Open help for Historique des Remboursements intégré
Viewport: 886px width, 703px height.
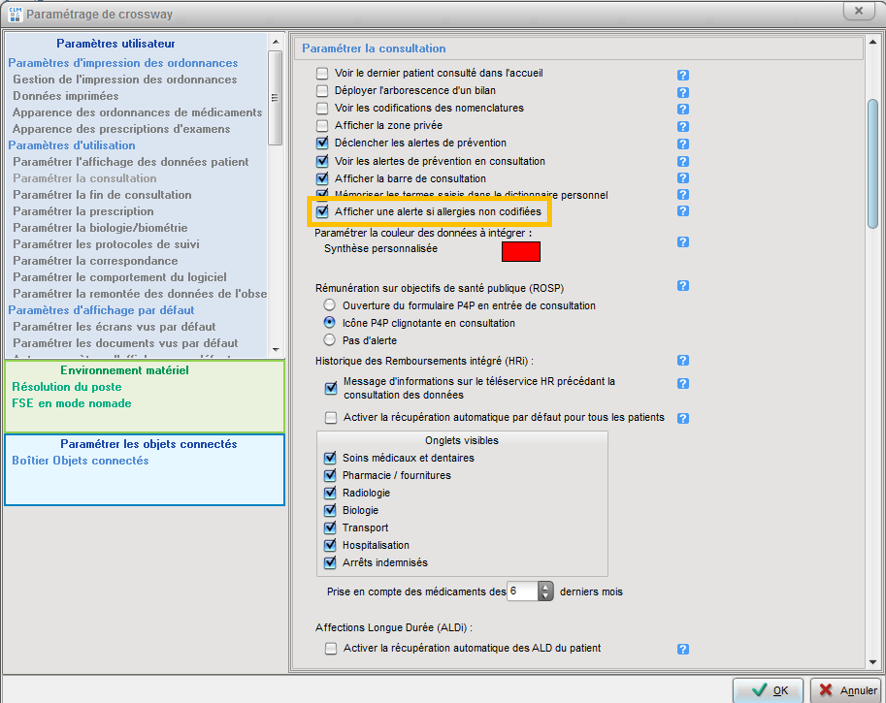pos(683,360)
